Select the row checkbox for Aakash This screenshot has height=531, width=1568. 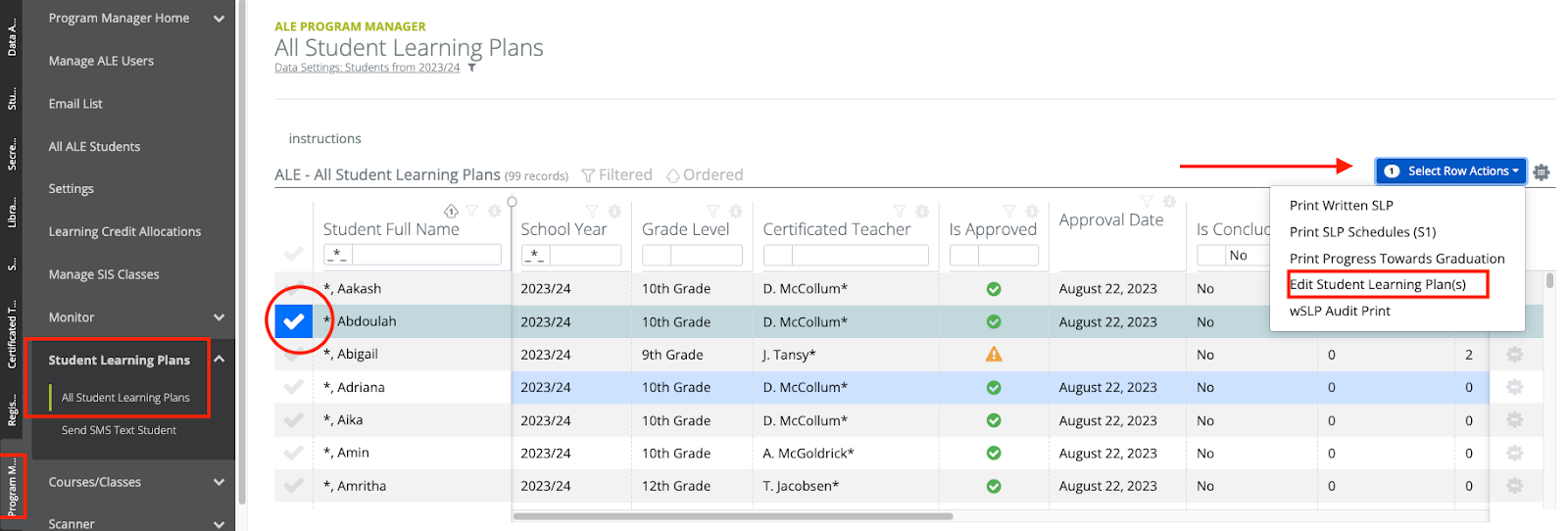click(x=293, y=289)
